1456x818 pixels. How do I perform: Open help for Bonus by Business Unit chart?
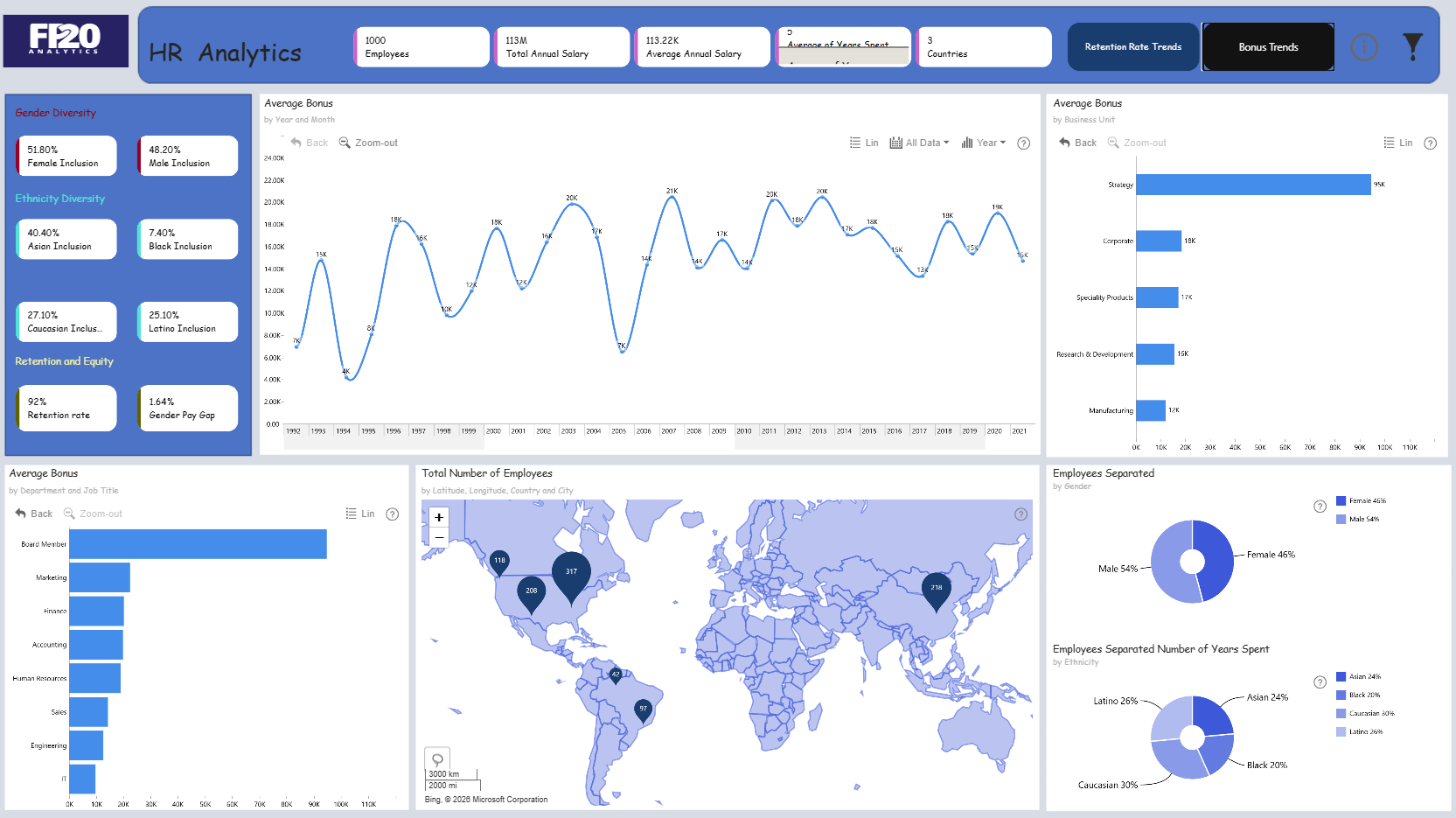coord(1431,143)
